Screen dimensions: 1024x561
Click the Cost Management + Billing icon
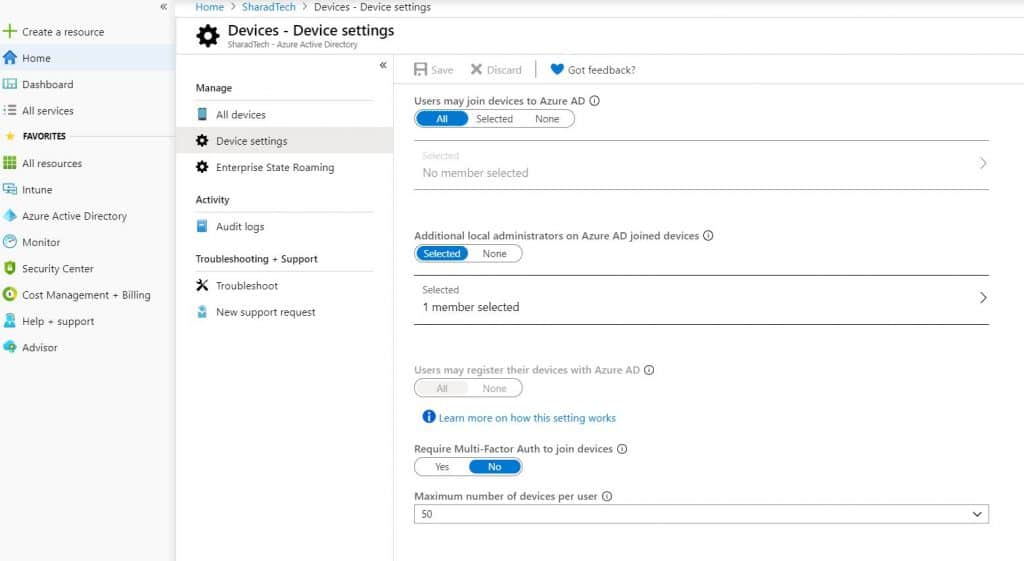tap(10, 295)
